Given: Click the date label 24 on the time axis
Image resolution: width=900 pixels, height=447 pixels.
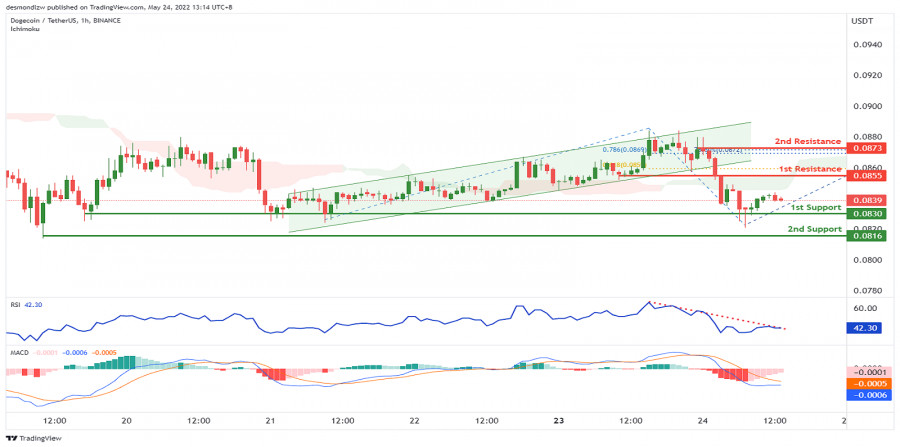Looking at the screenshot, I should [x=703, y=421].
